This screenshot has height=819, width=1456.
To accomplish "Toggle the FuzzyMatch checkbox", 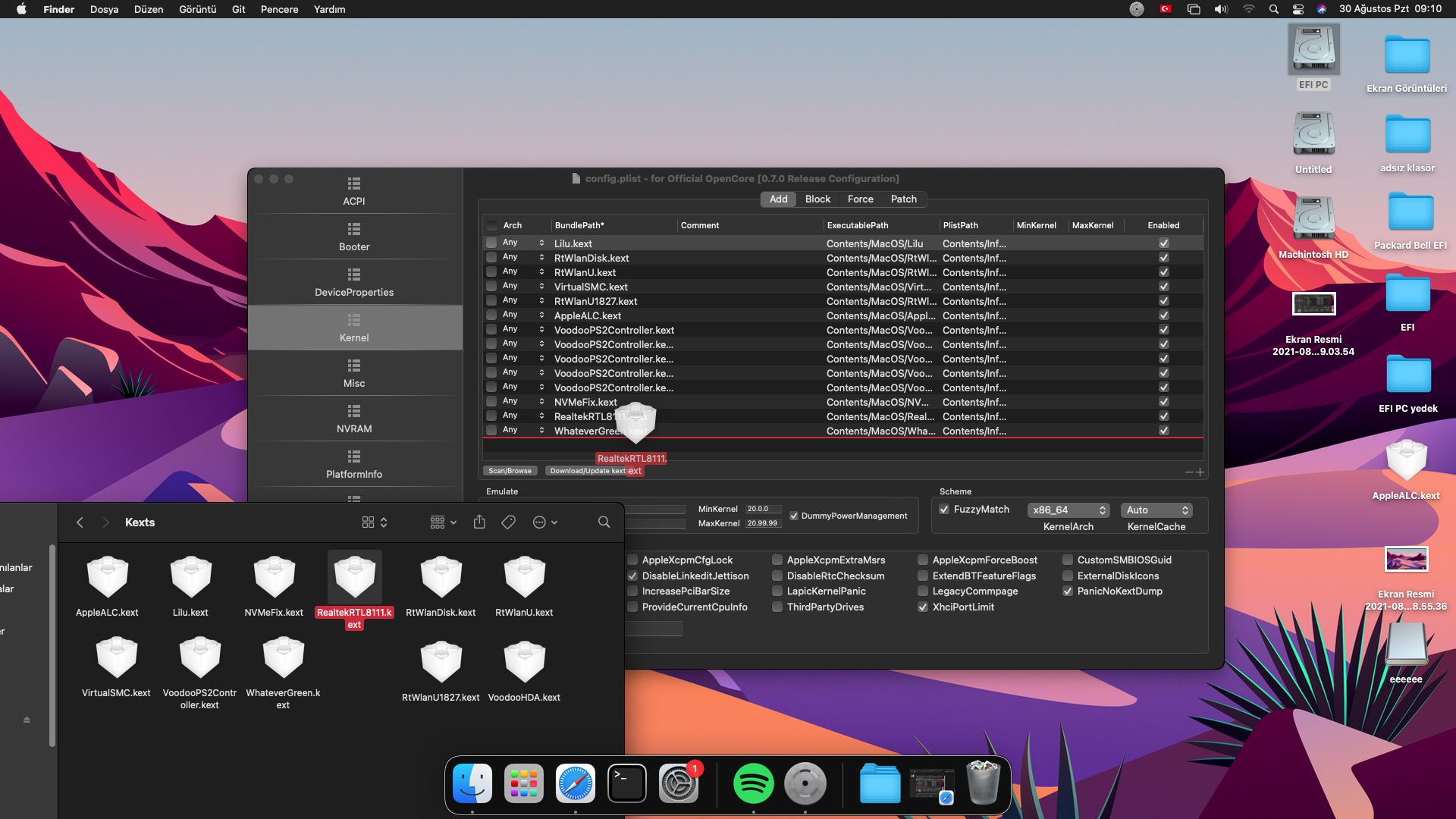I will pos(944,510).
